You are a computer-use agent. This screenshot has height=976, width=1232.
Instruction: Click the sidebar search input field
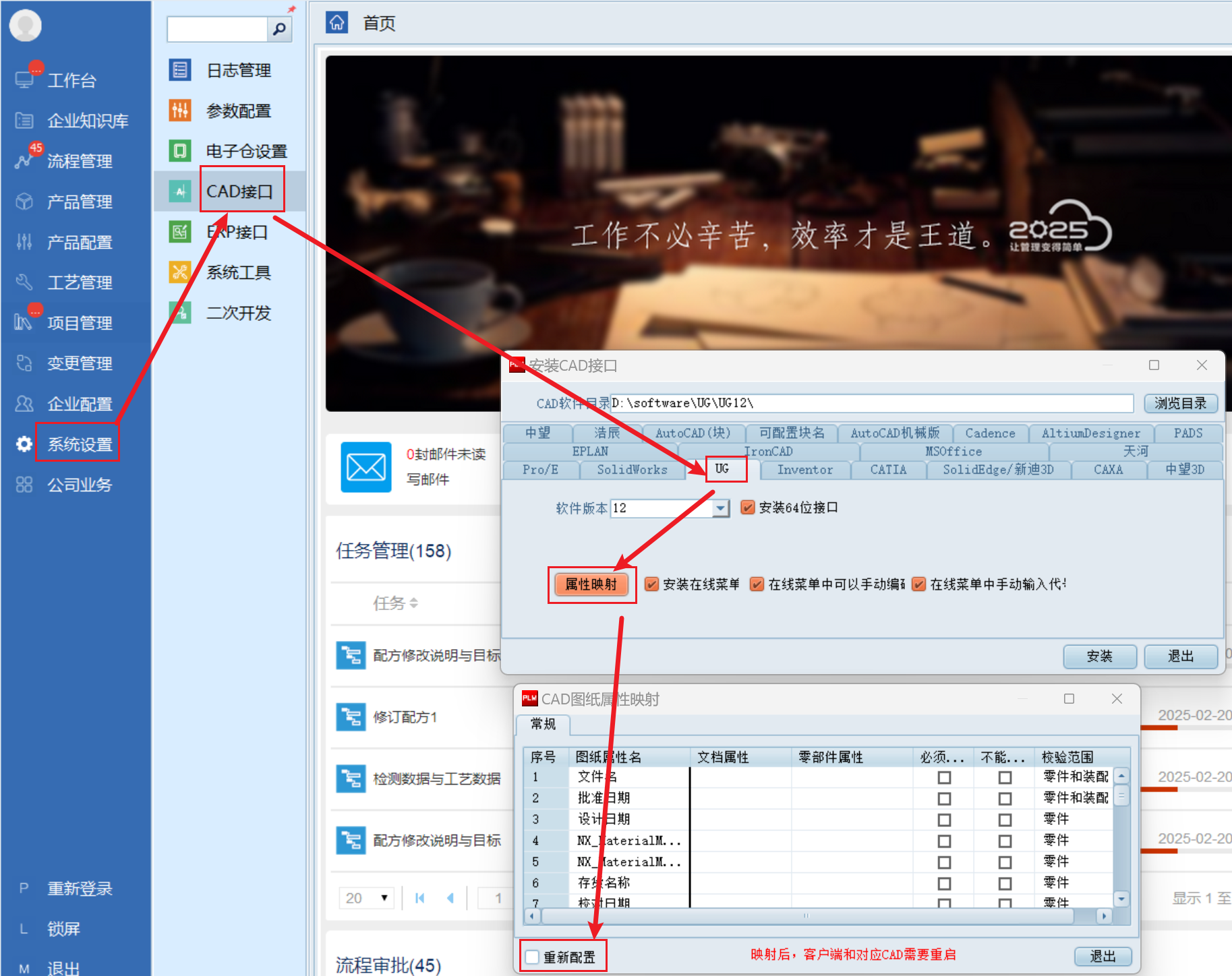(x=217, y=29)
